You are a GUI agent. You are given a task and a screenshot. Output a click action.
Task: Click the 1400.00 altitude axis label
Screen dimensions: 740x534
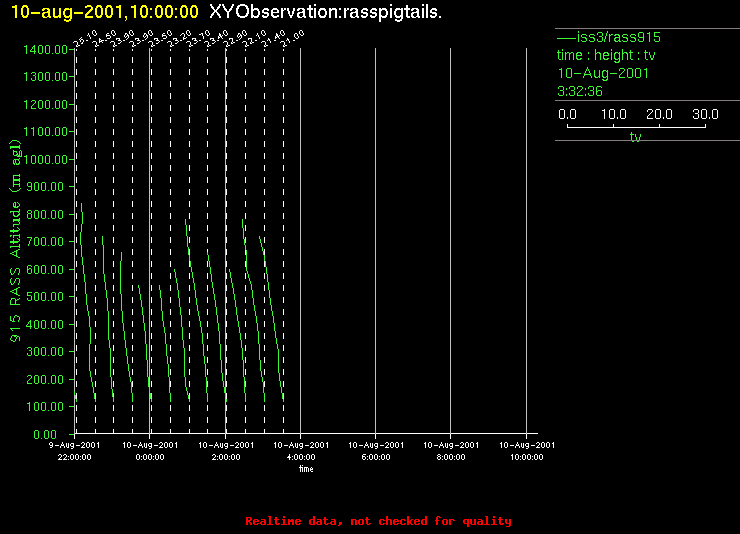pyautogui.click(x=45, y=50)
